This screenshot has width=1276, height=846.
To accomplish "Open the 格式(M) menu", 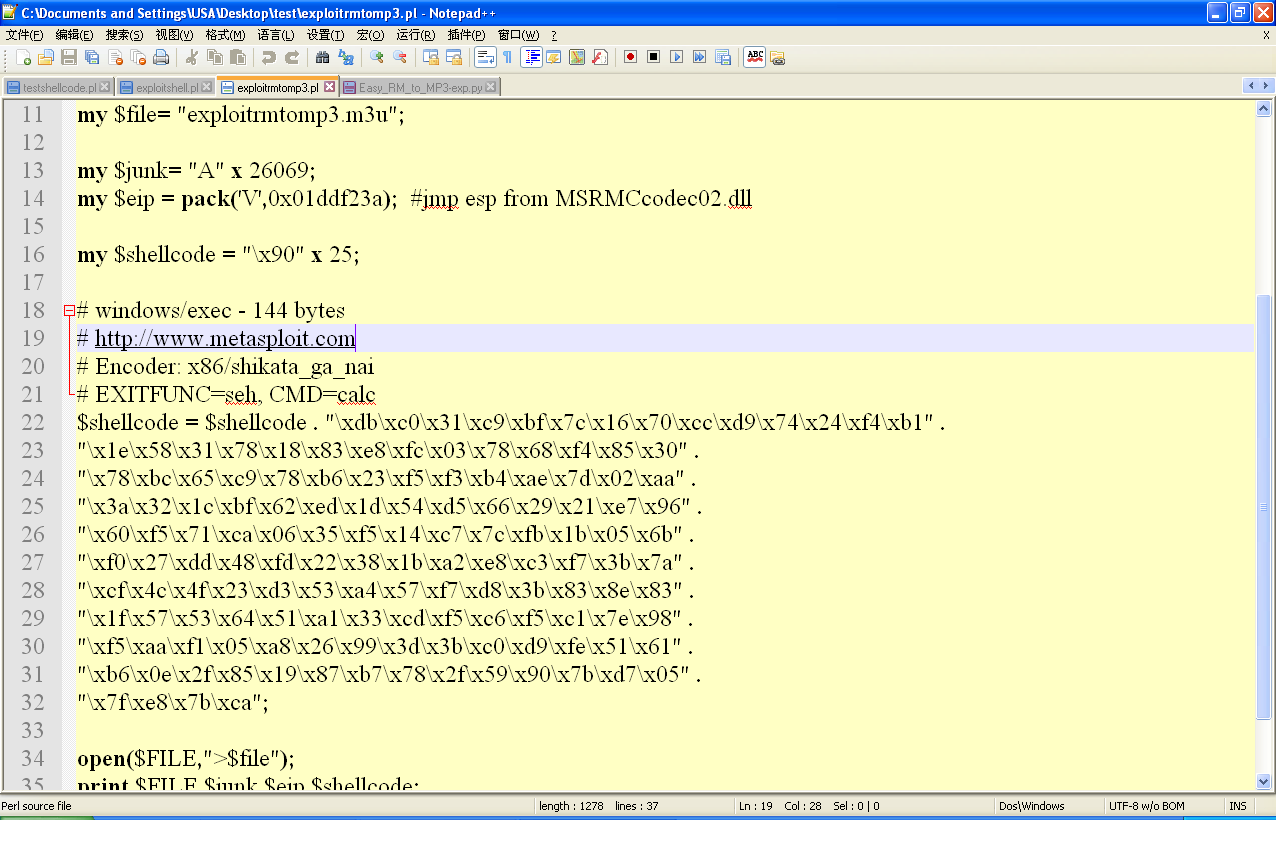I will click(225, 35).
